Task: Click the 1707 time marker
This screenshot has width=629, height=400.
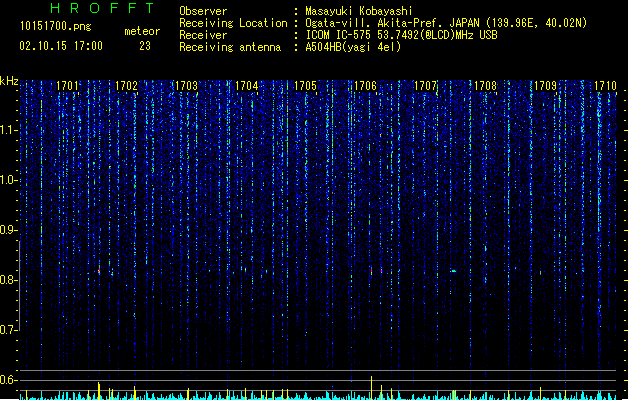Action: point(425,86)
